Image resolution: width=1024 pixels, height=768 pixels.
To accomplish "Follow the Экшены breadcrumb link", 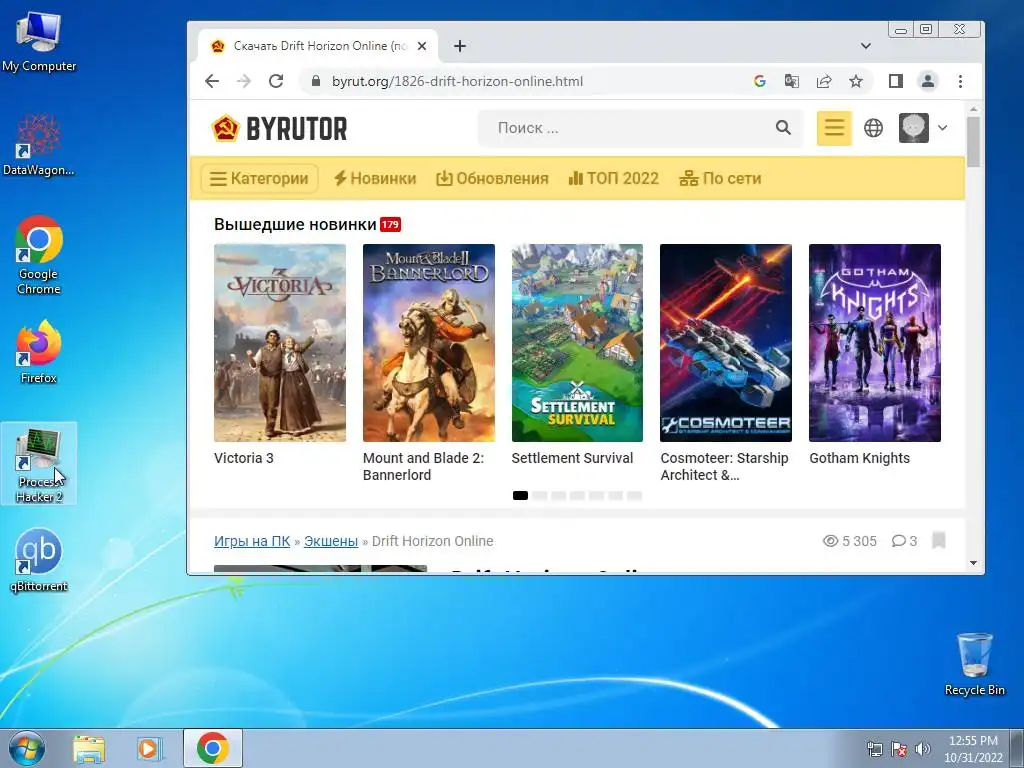I will [331, 541].
